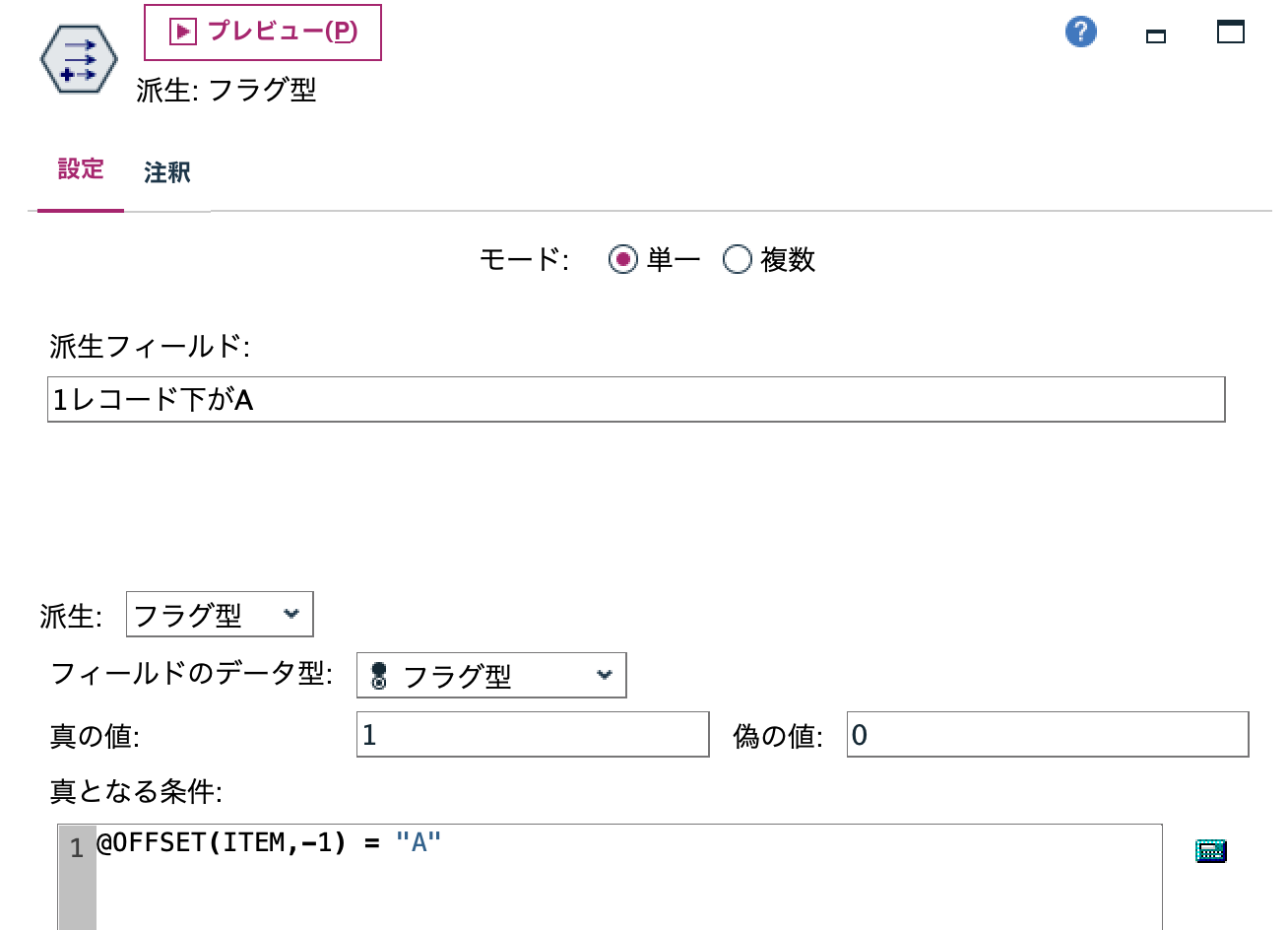Click the maximize window icon at top right

(x=1229, y=33)
